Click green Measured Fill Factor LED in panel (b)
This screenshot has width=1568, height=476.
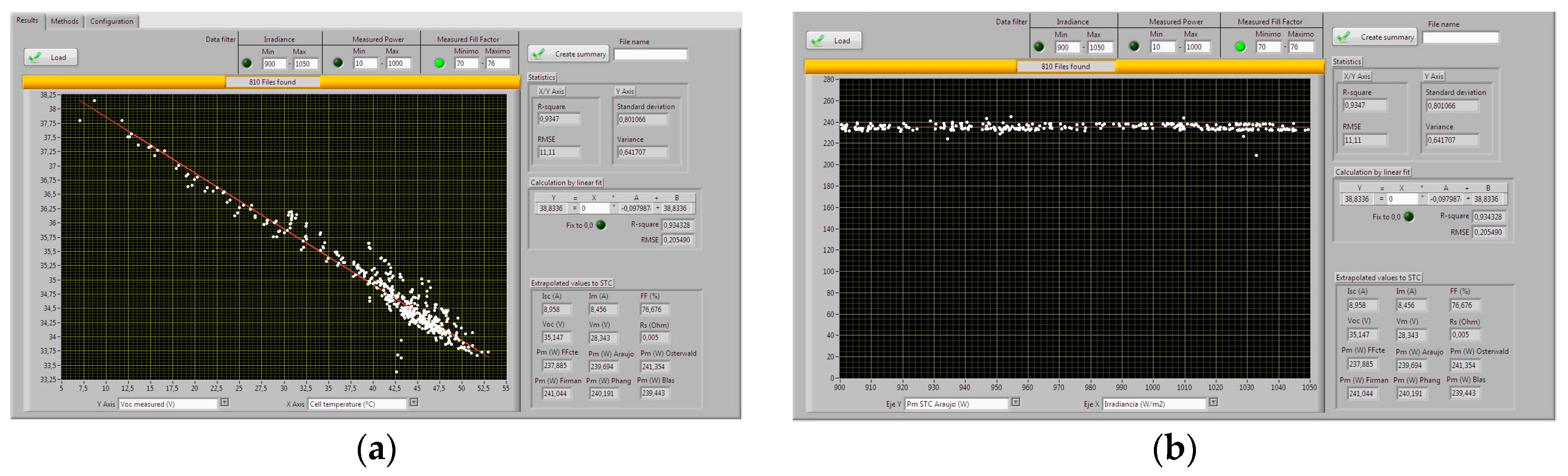click(x=1240, y=47)
